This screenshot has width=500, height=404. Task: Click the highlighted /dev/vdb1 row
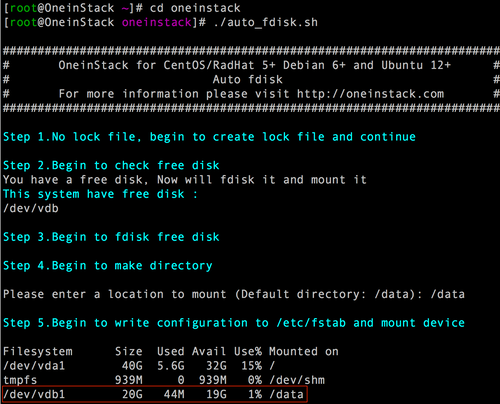coord(155,395)
